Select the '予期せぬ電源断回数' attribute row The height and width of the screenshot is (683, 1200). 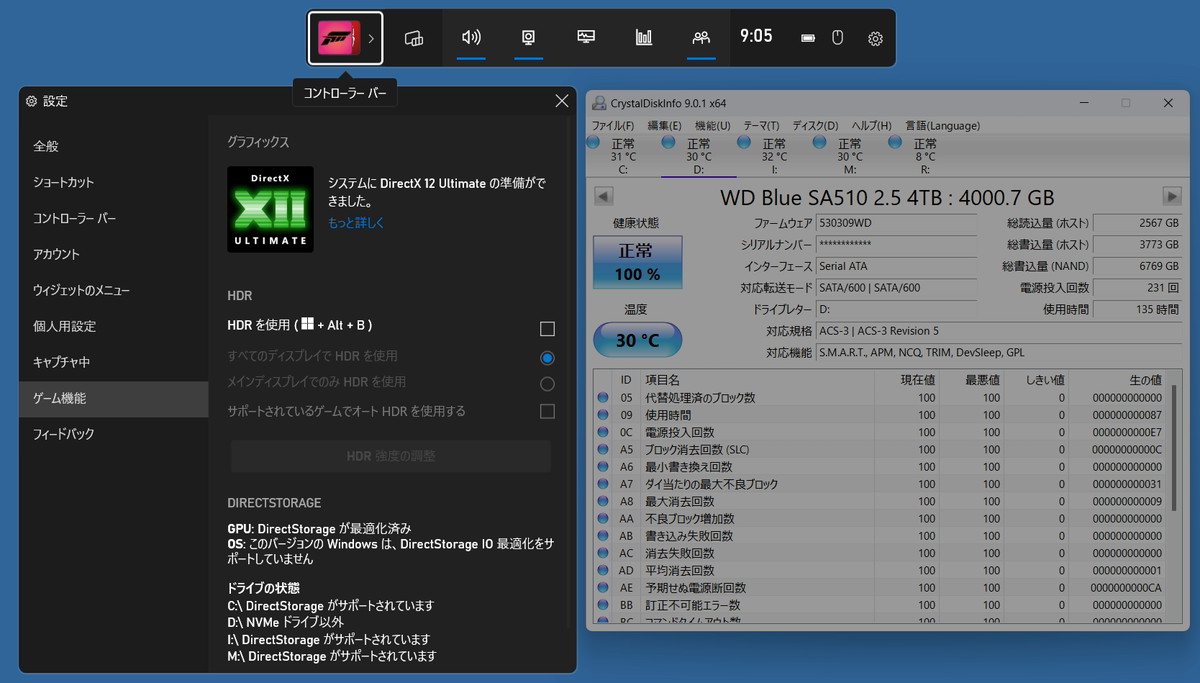(x=880, y=588)
